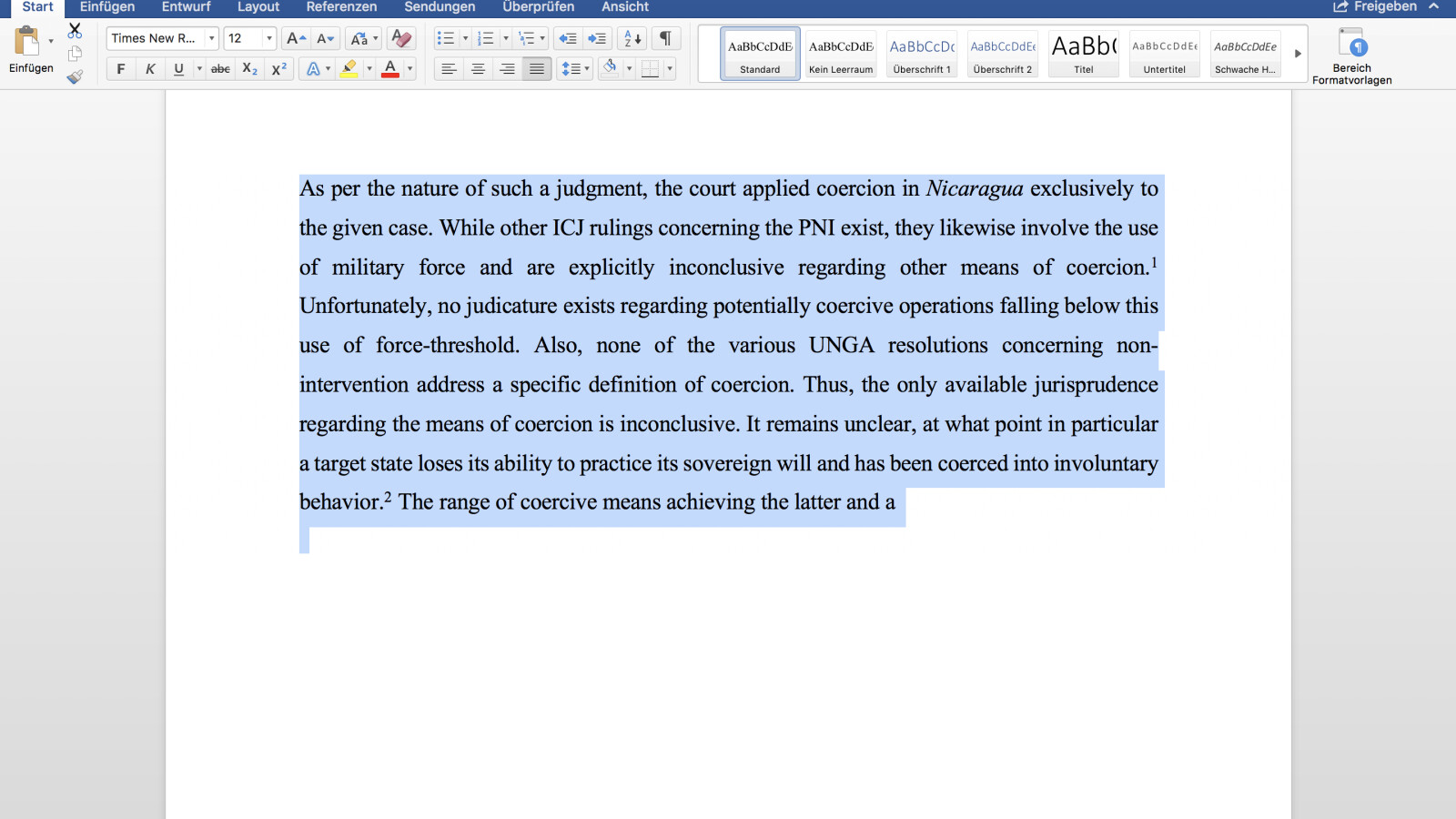Screen dimensions: 1456x819
Task: Open text effects A icon
Action: 313,69
